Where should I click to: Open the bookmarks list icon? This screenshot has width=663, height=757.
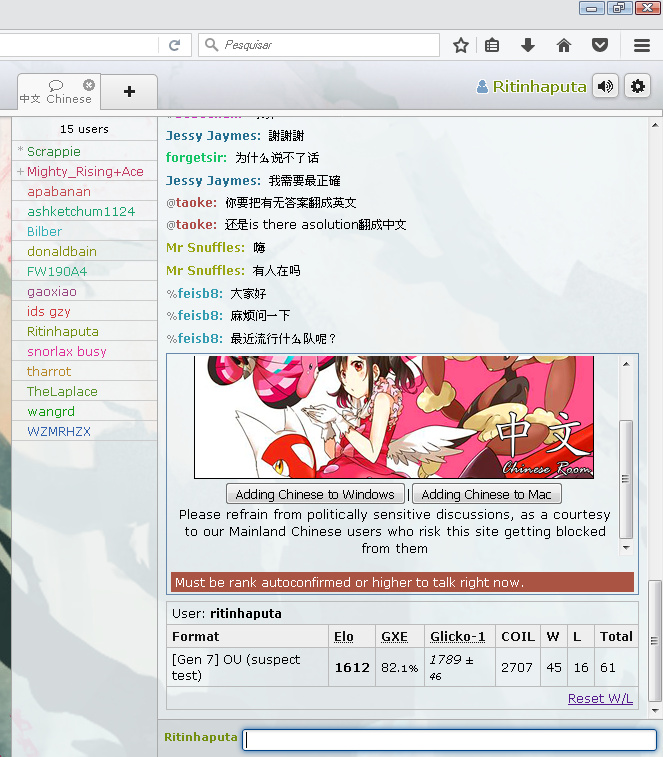[492, 45]
